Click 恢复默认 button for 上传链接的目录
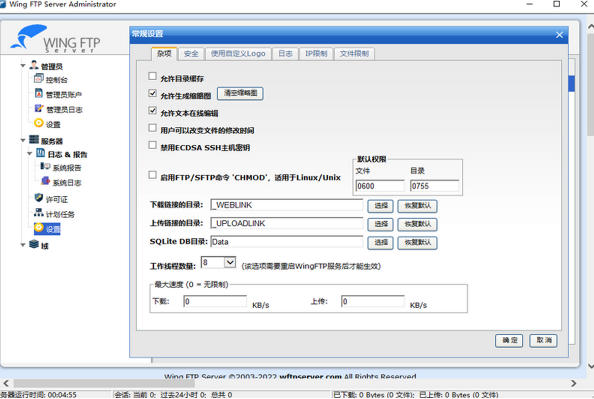This screenshot has height=399, width=594. 417,224
